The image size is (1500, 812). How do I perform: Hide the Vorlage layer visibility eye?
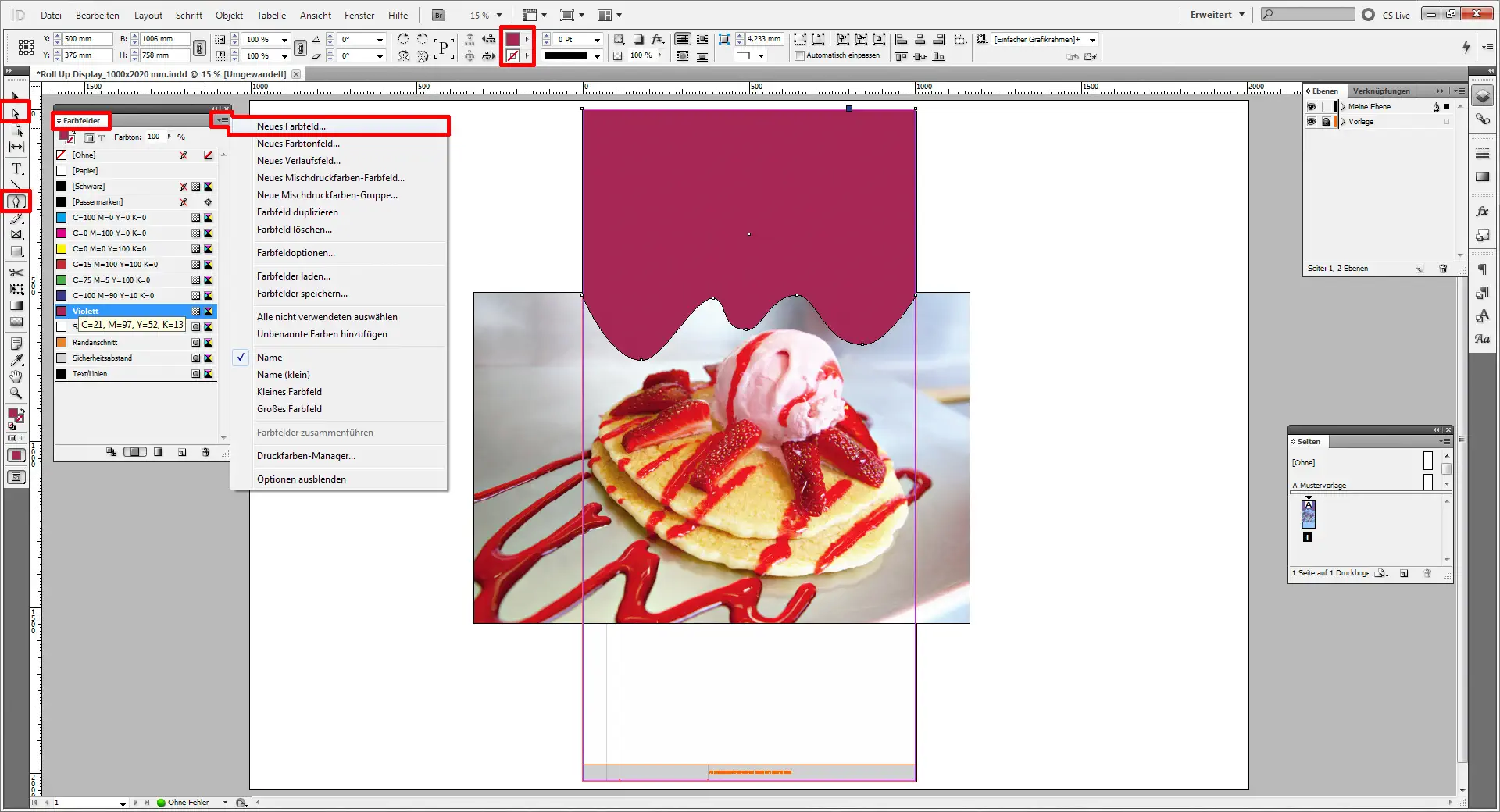[1311, 121]
